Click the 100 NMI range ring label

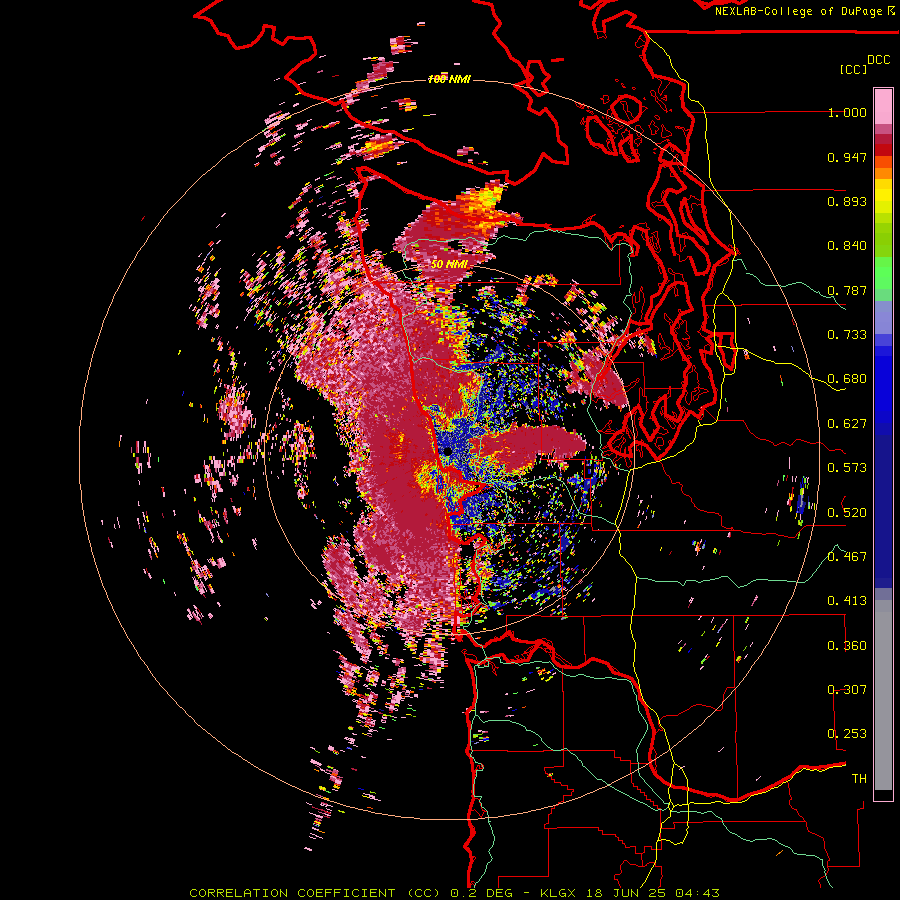pyautogui.click(x=449, y=79)
